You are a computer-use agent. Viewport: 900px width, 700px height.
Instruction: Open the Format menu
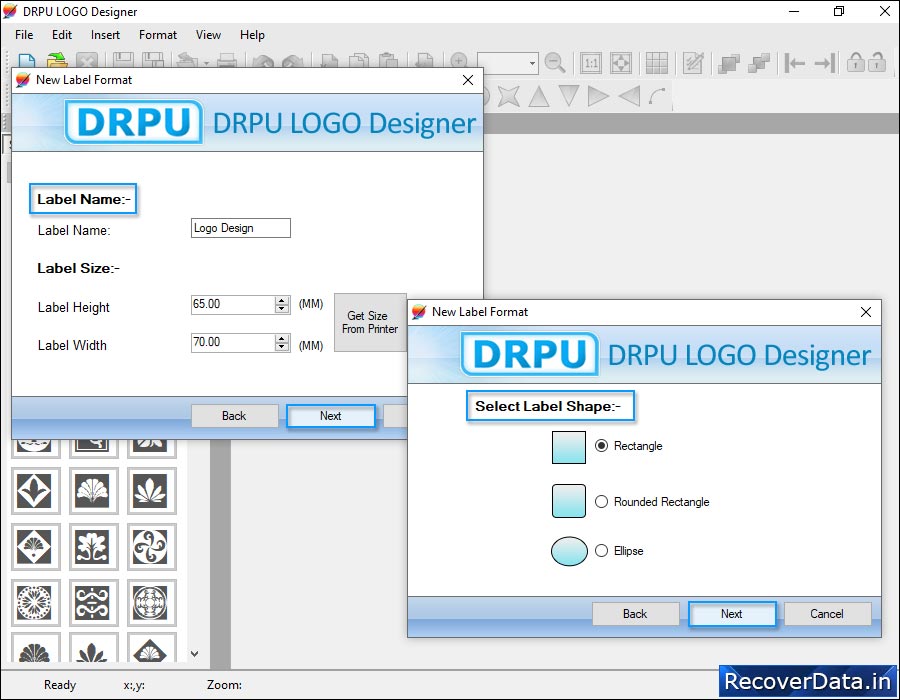[158, 35]
